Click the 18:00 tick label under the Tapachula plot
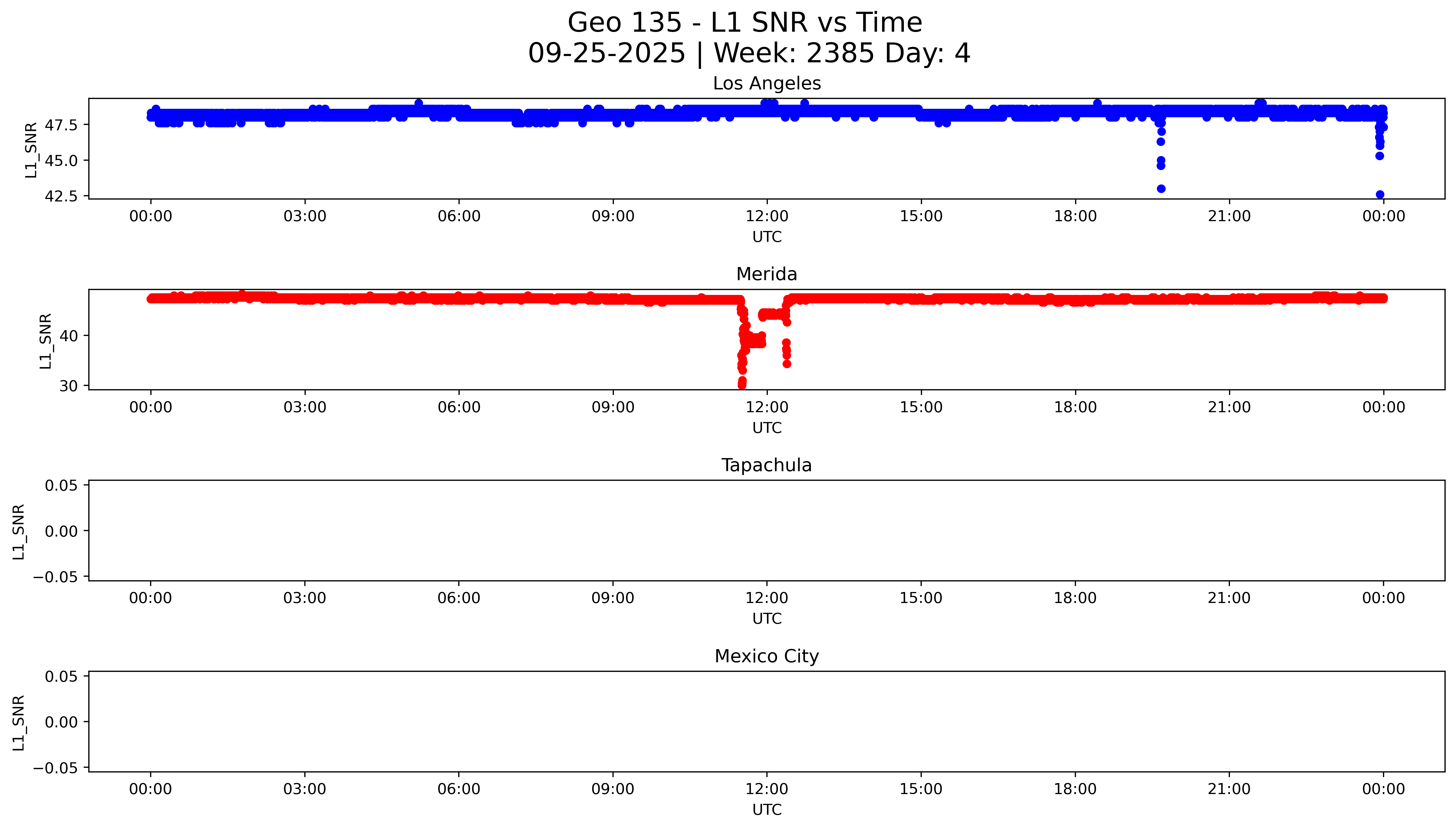Viewport: 1456px width, 829px height. (x=1075, y=598)
